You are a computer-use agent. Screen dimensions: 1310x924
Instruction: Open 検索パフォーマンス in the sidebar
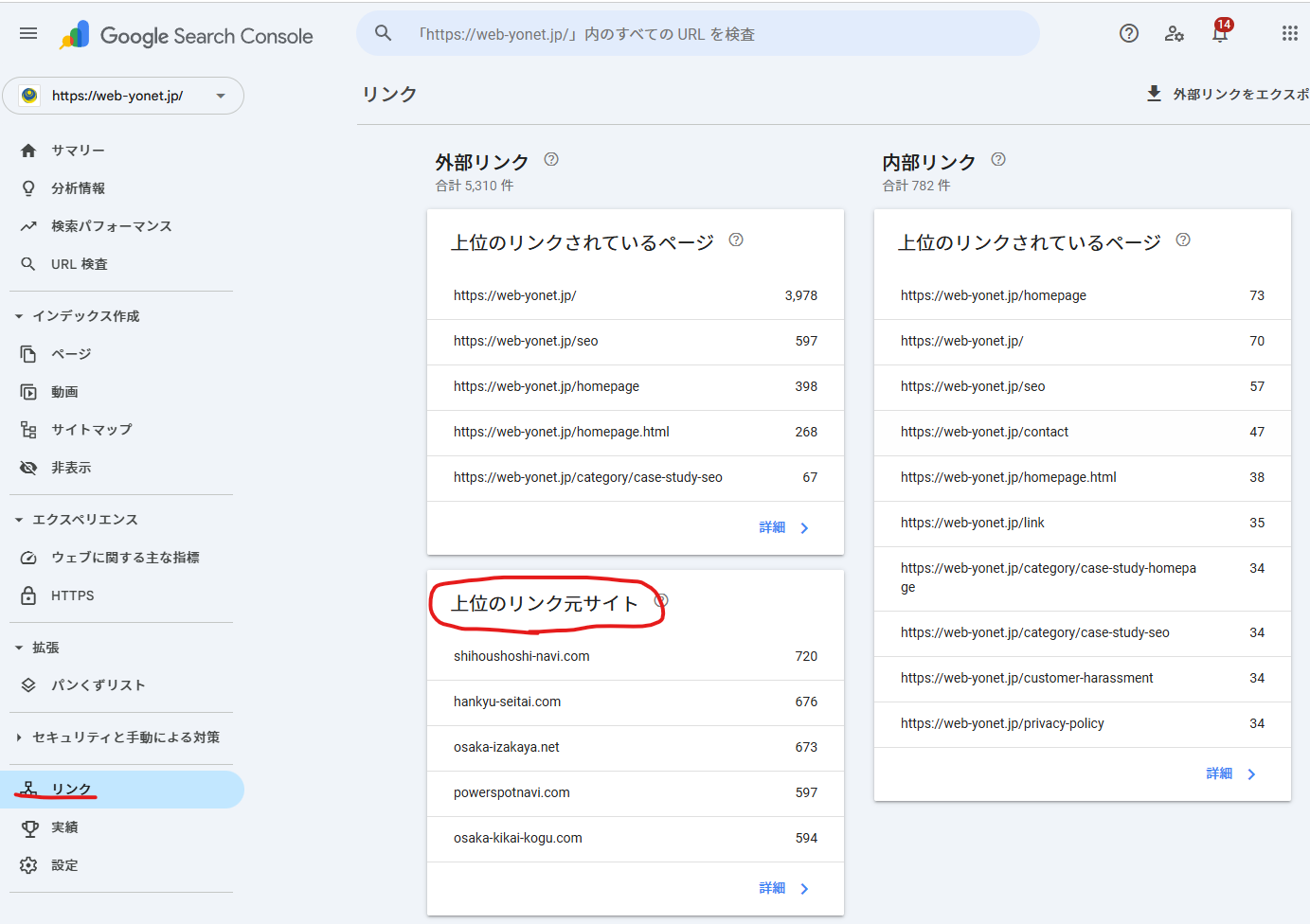111,226
